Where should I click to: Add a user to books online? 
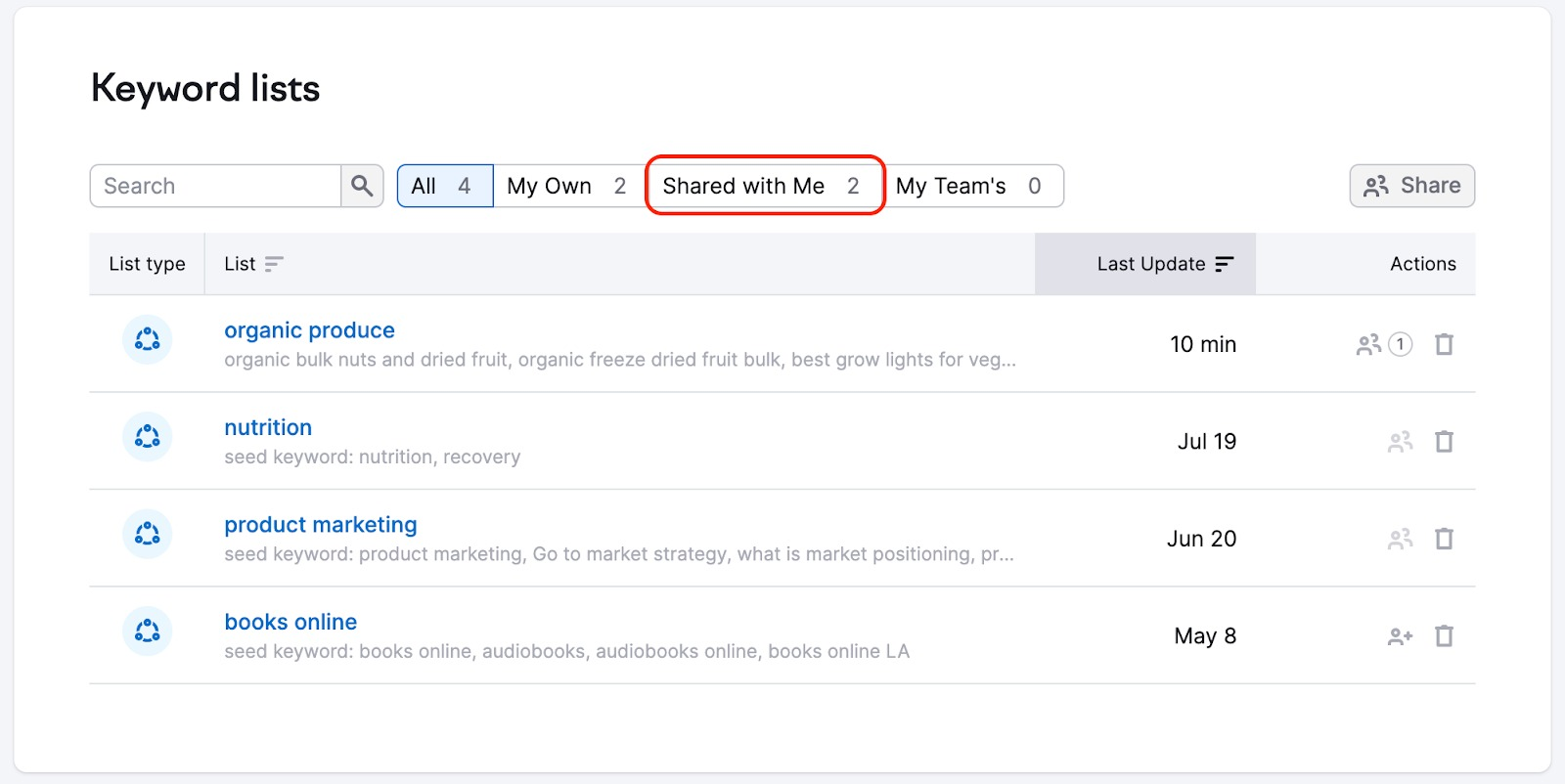click(x=1400, y=636)
